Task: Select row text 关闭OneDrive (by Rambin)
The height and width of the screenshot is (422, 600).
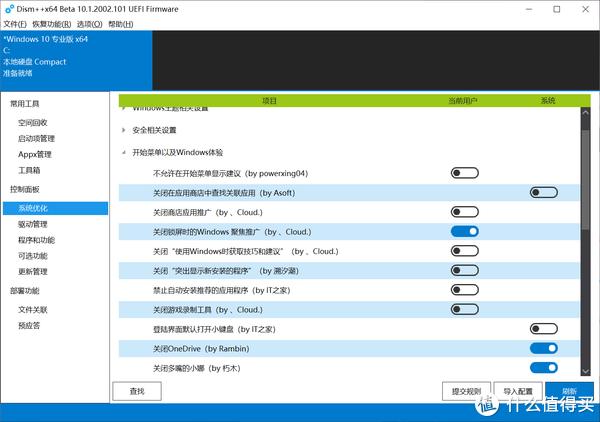Action: tap(201, 349)
